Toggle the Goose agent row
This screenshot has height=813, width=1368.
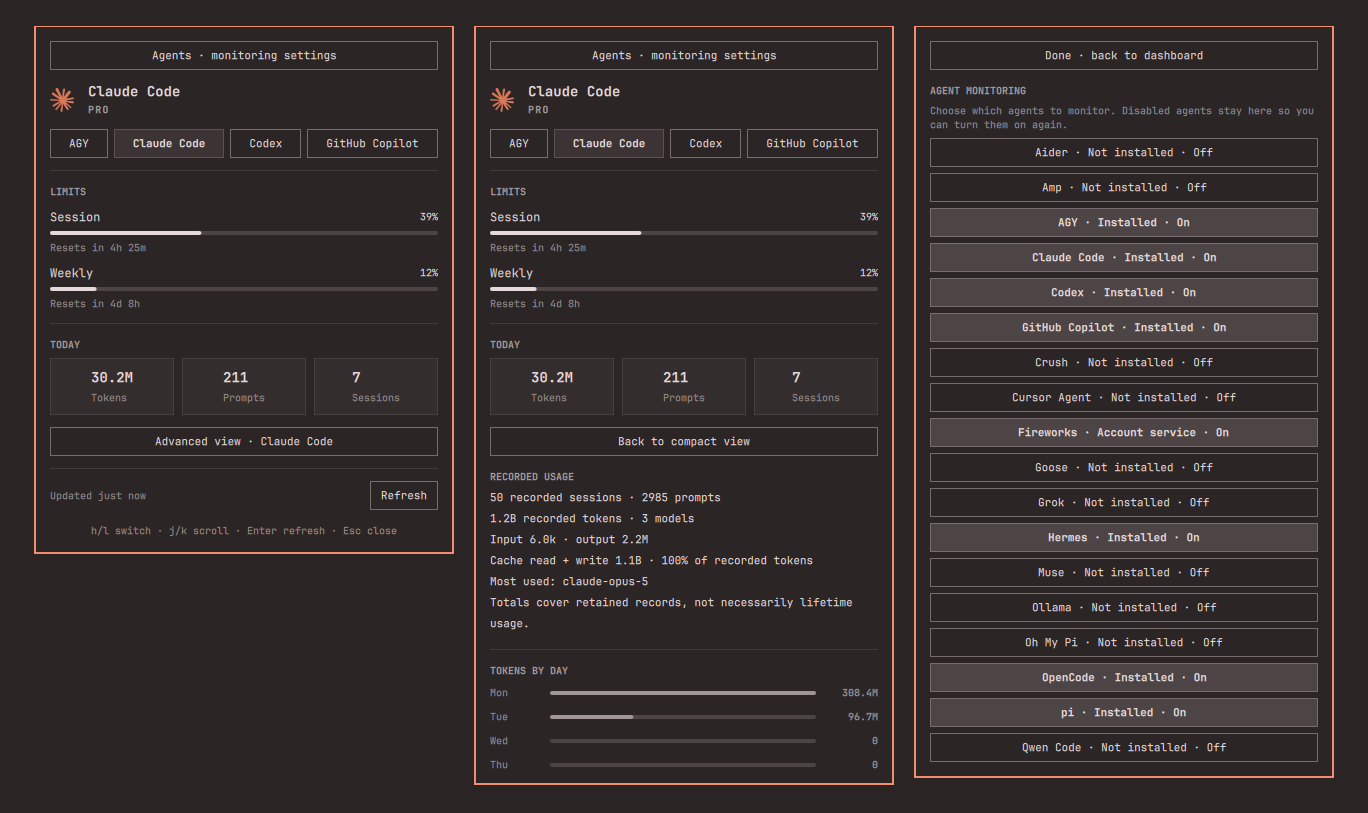pos(1124,468)
